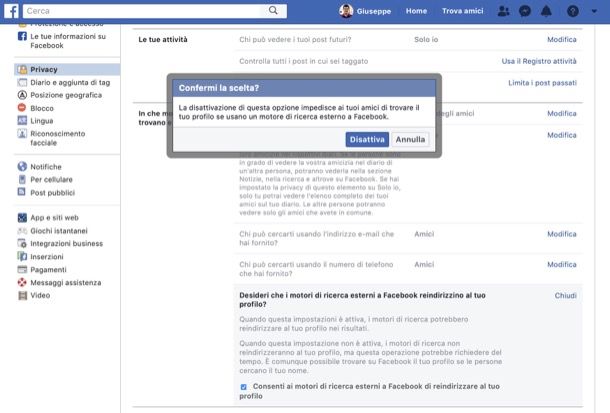
Task: Click Modifica for post futuri
Action: pos(562,39)
